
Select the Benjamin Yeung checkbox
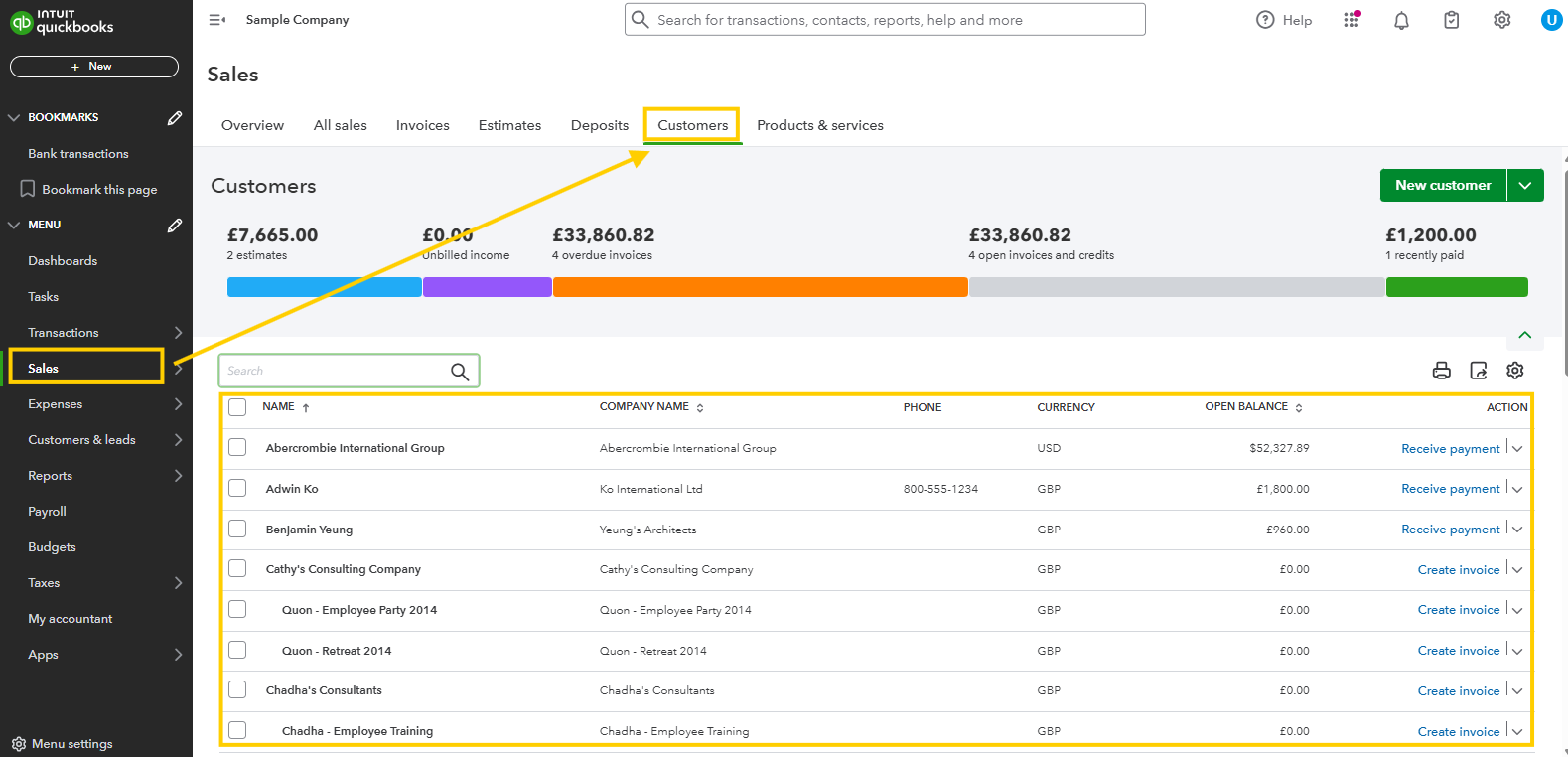(x=237, y=529)
